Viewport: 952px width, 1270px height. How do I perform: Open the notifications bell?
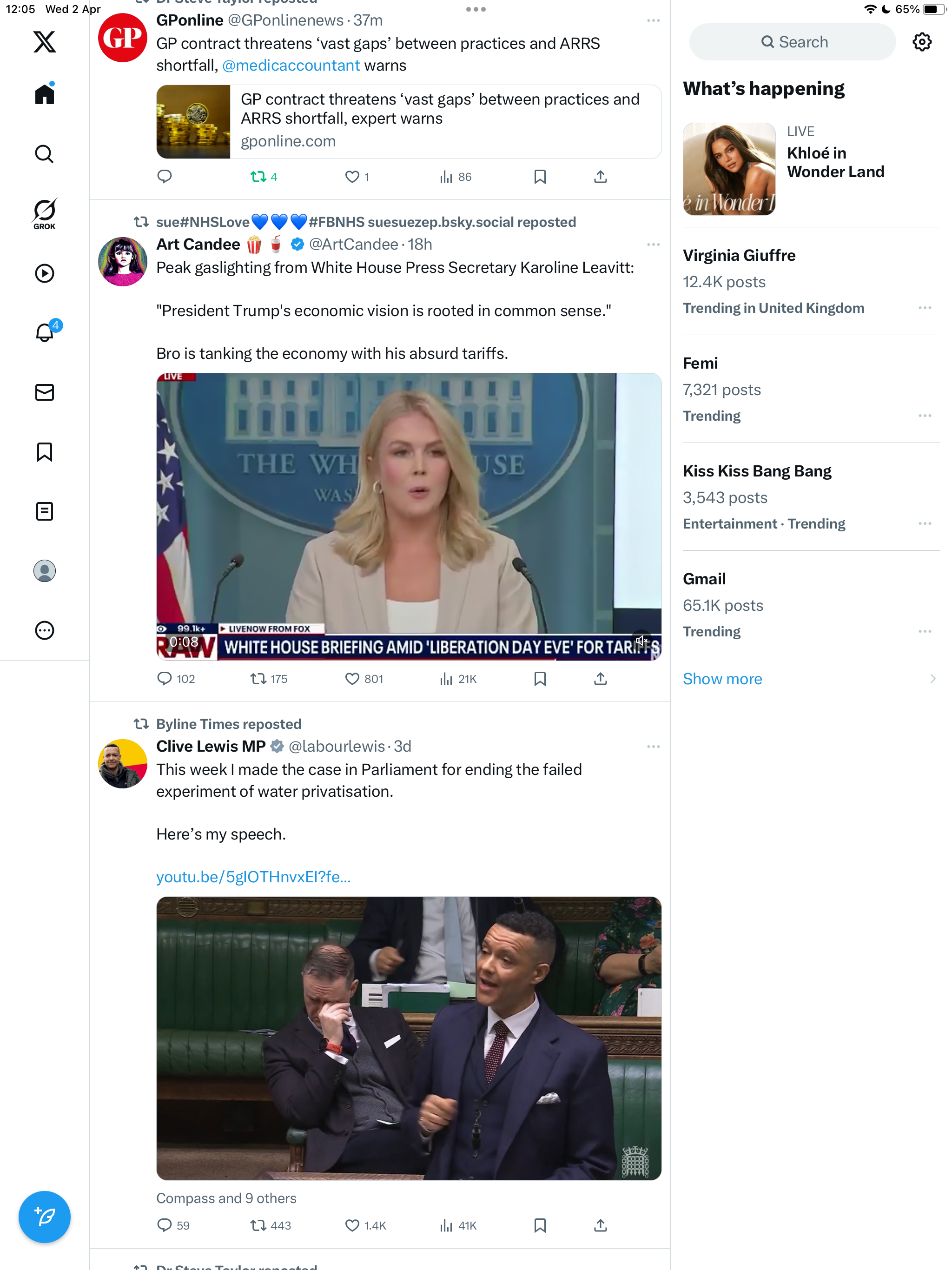coord(44,332)
